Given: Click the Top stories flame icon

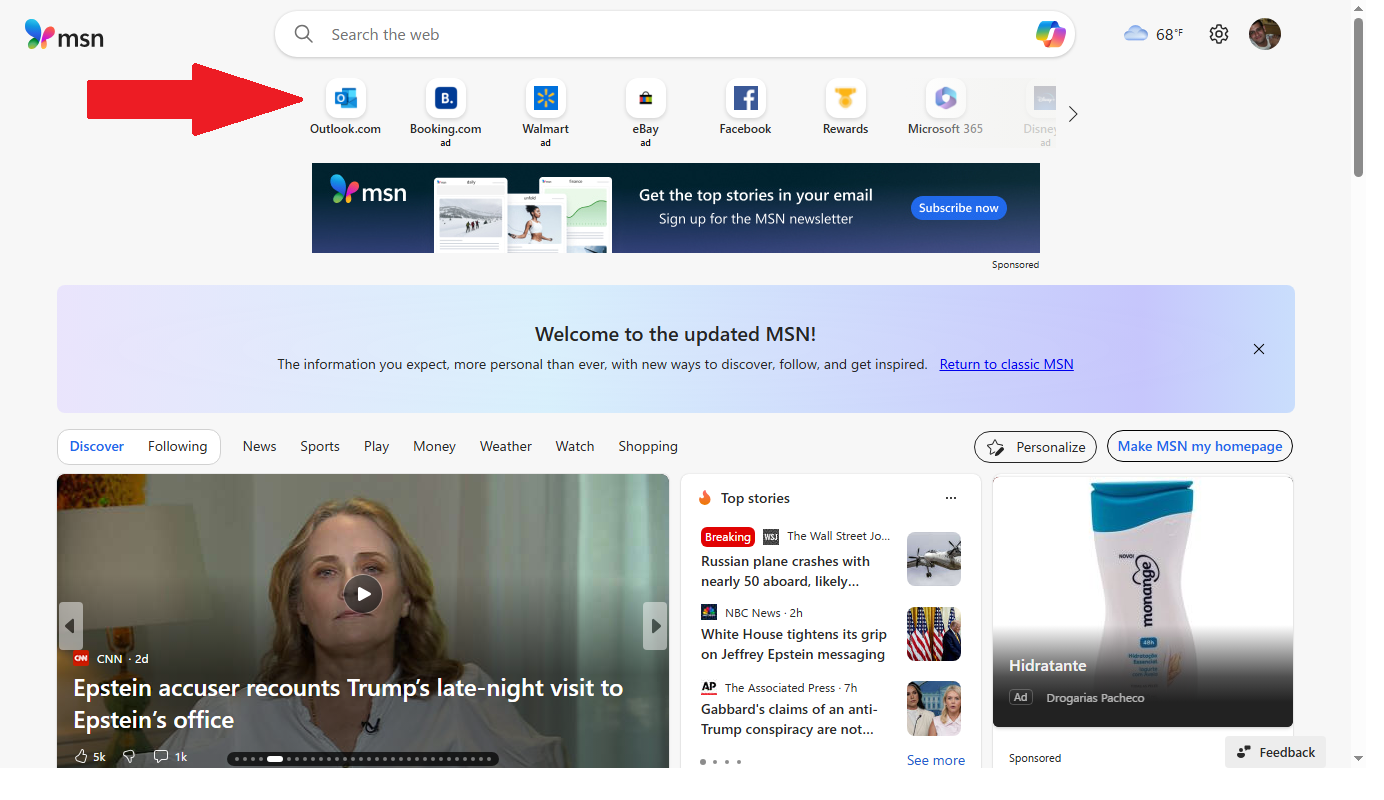Looking at the screenshot, I should pos(705,498).
